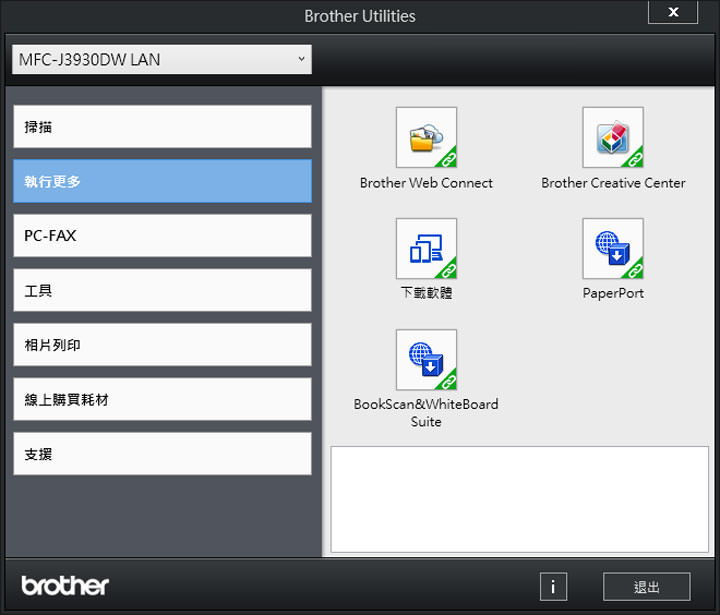The height and width of the screenshot is (615, 720).
Task: Click the information (i) button
Action: click(x=553, y=587)
